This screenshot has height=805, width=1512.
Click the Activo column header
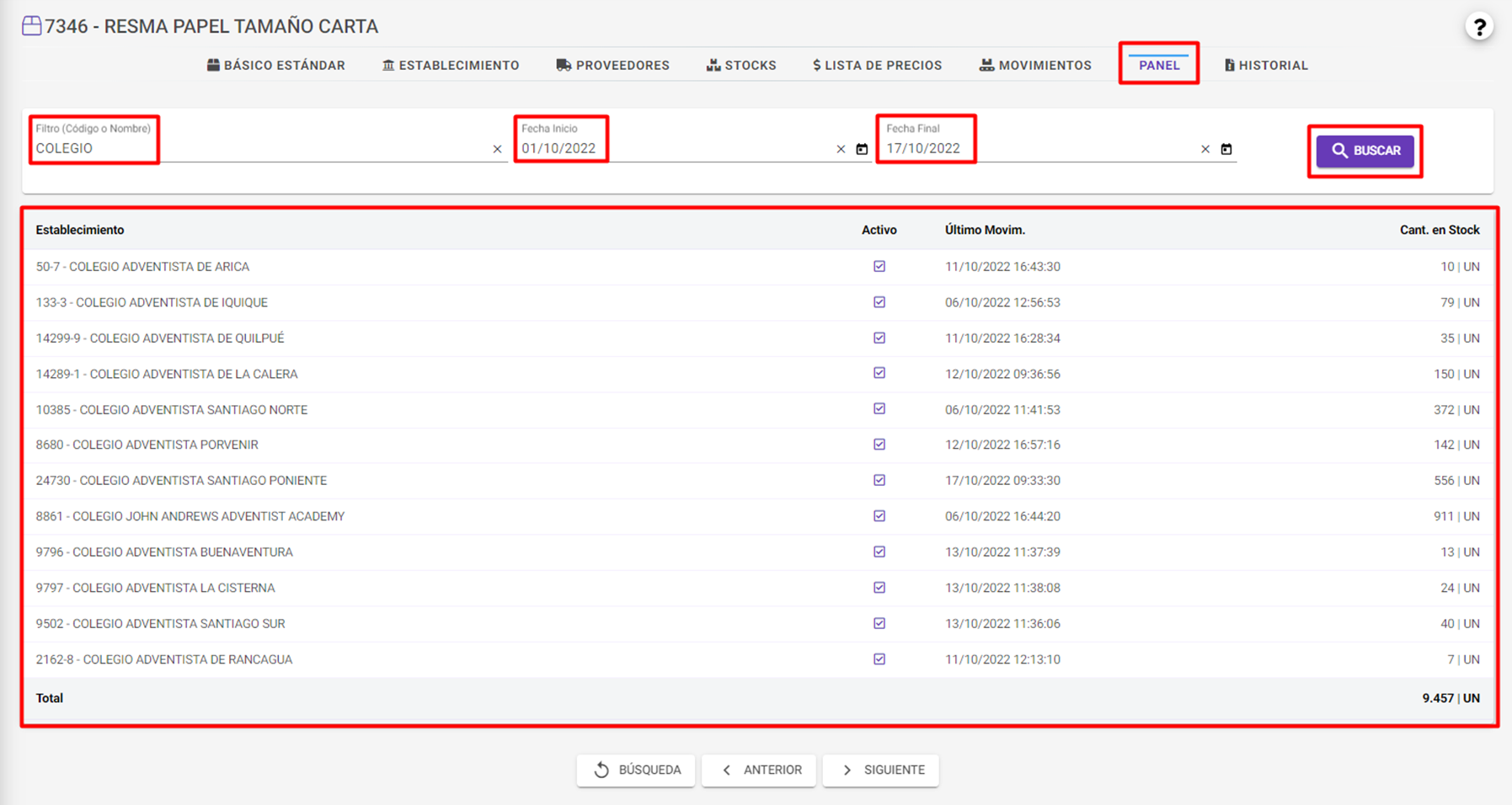[879, 230]
